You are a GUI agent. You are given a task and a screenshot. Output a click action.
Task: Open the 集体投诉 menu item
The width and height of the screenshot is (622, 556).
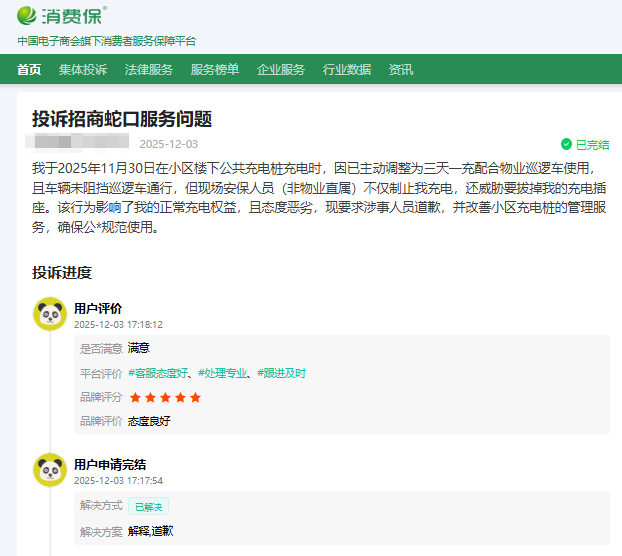pyautogui.click(x=83, y=69)
